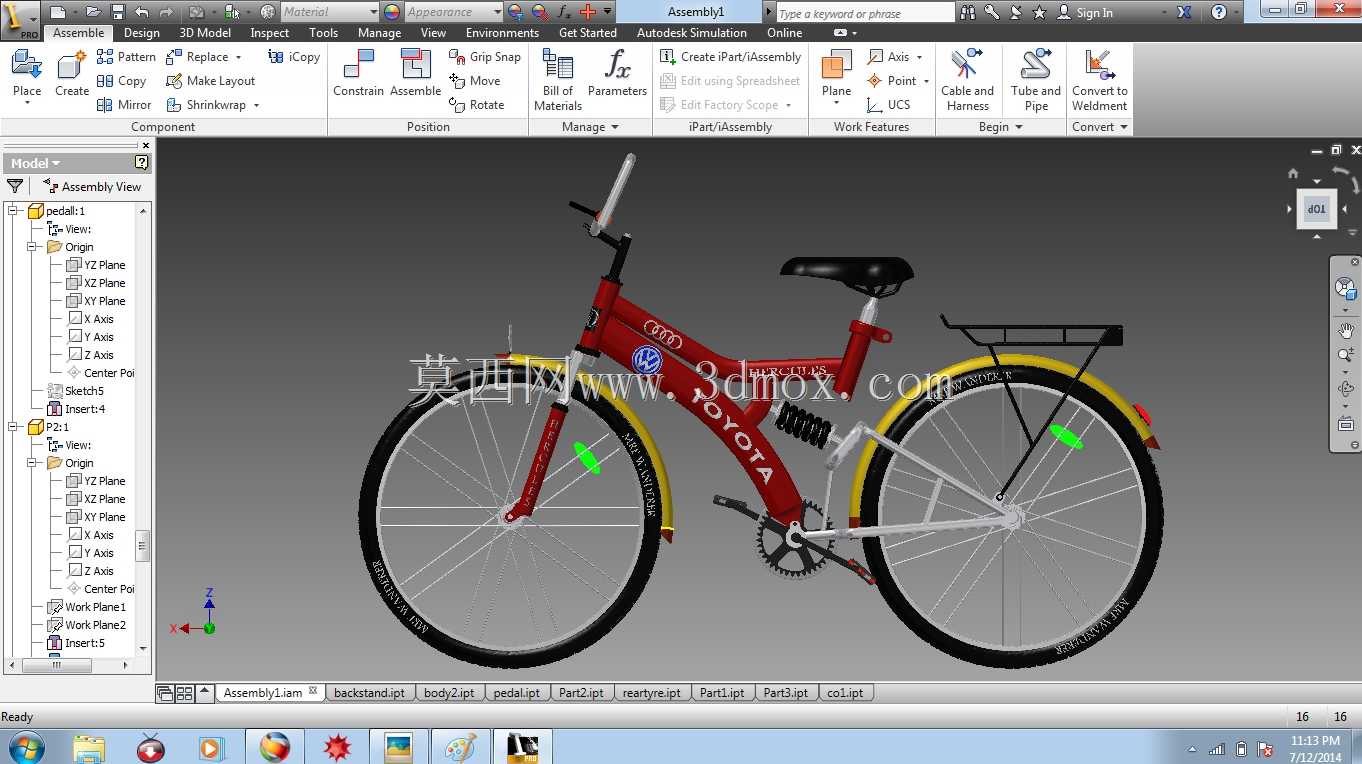Go to the Environments ribbon tab

click(x=502, y=33)
